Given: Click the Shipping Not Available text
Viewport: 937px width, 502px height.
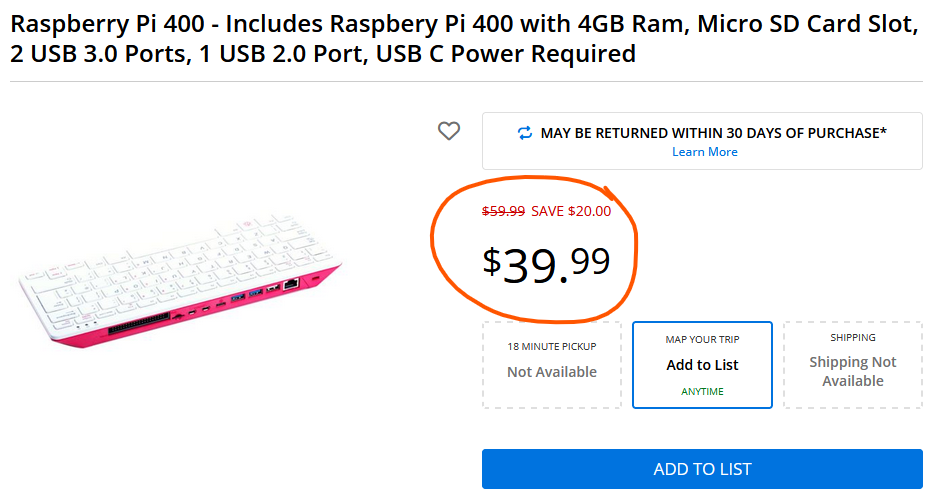Looking at the screenshot, I should point(852,371).
